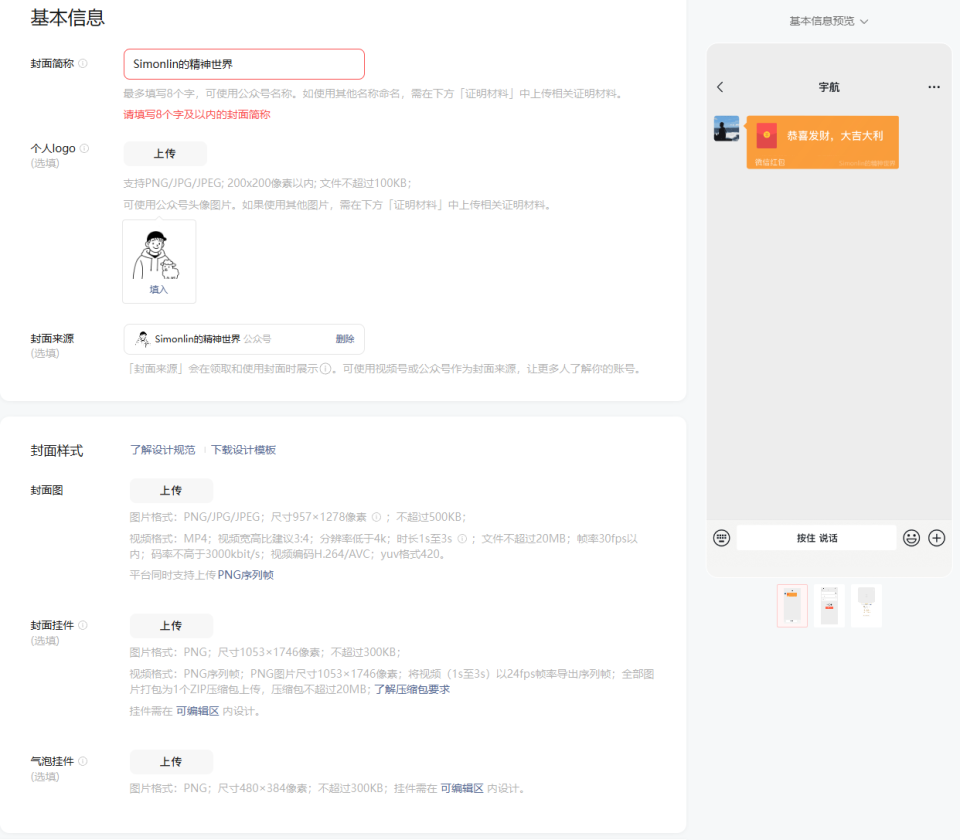Click the info icon beside 封面简称
Image resolution: width=960 pixels, height=840 pixels.
click(83, 64)
